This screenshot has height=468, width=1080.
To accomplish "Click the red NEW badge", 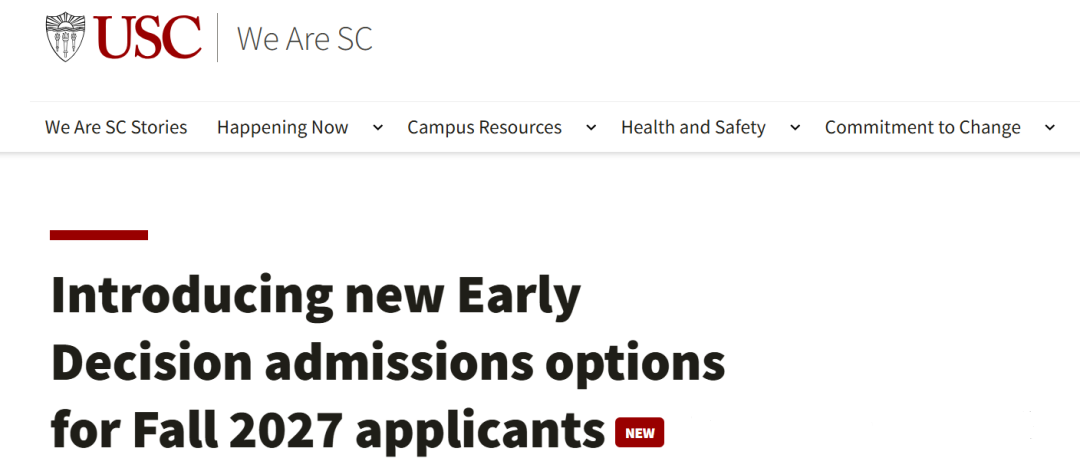I will (x=640, y=432).
